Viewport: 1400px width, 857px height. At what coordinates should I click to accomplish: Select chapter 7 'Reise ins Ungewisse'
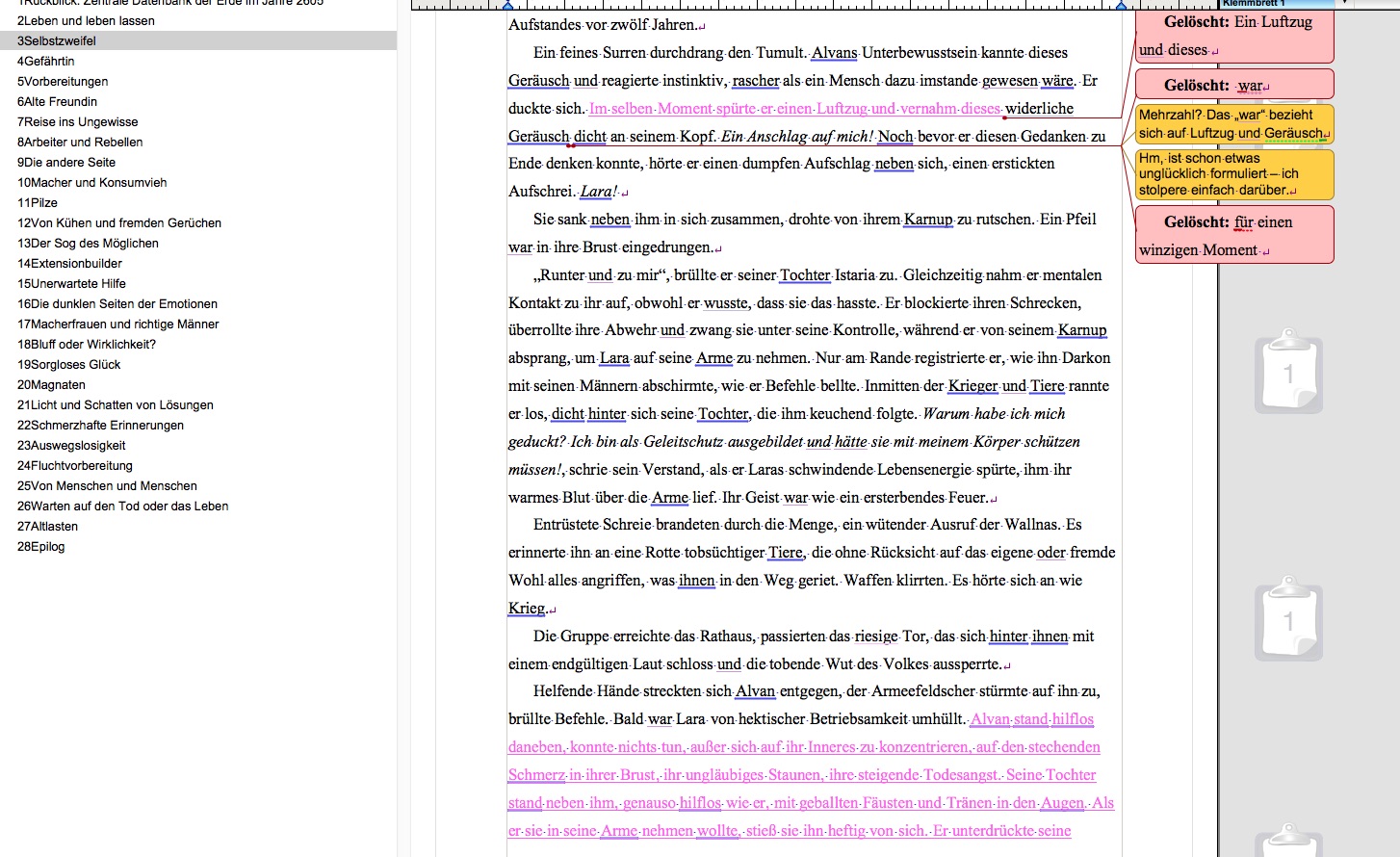click(x=197, y=121)
